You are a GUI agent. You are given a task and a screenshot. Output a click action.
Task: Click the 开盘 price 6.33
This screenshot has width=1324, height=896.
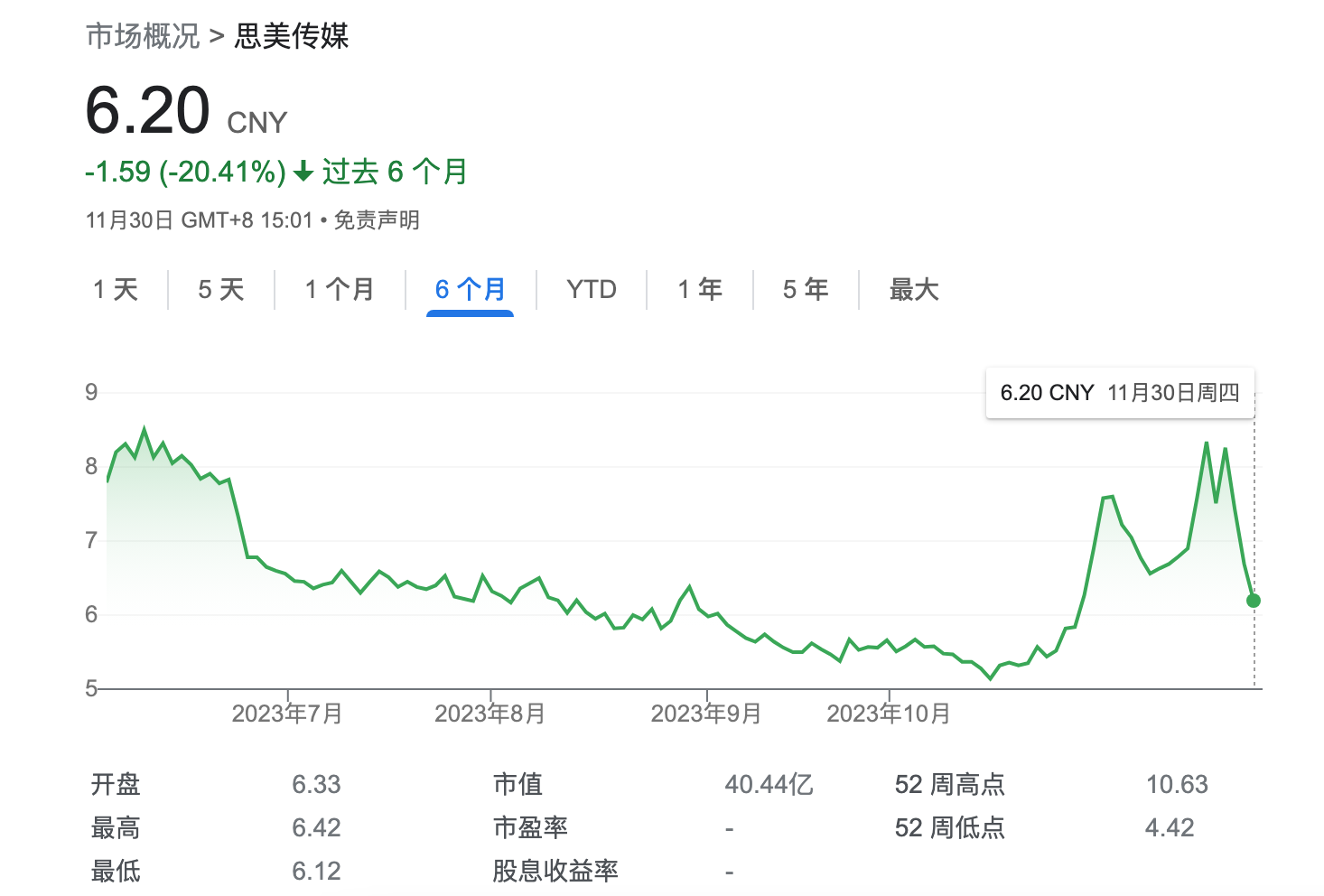(x=317, y=784)
